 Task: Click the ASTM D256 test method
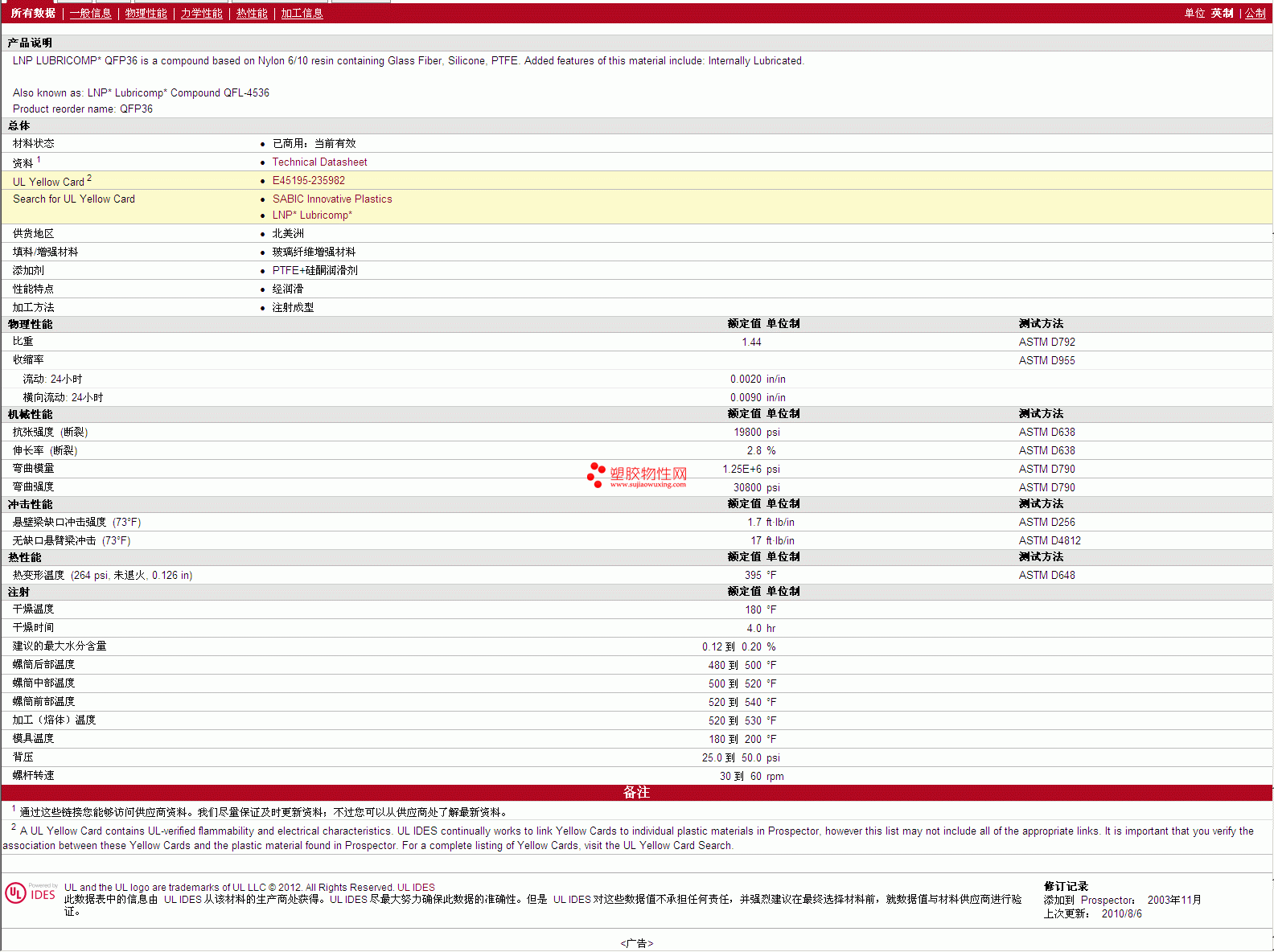point(1047,523)
